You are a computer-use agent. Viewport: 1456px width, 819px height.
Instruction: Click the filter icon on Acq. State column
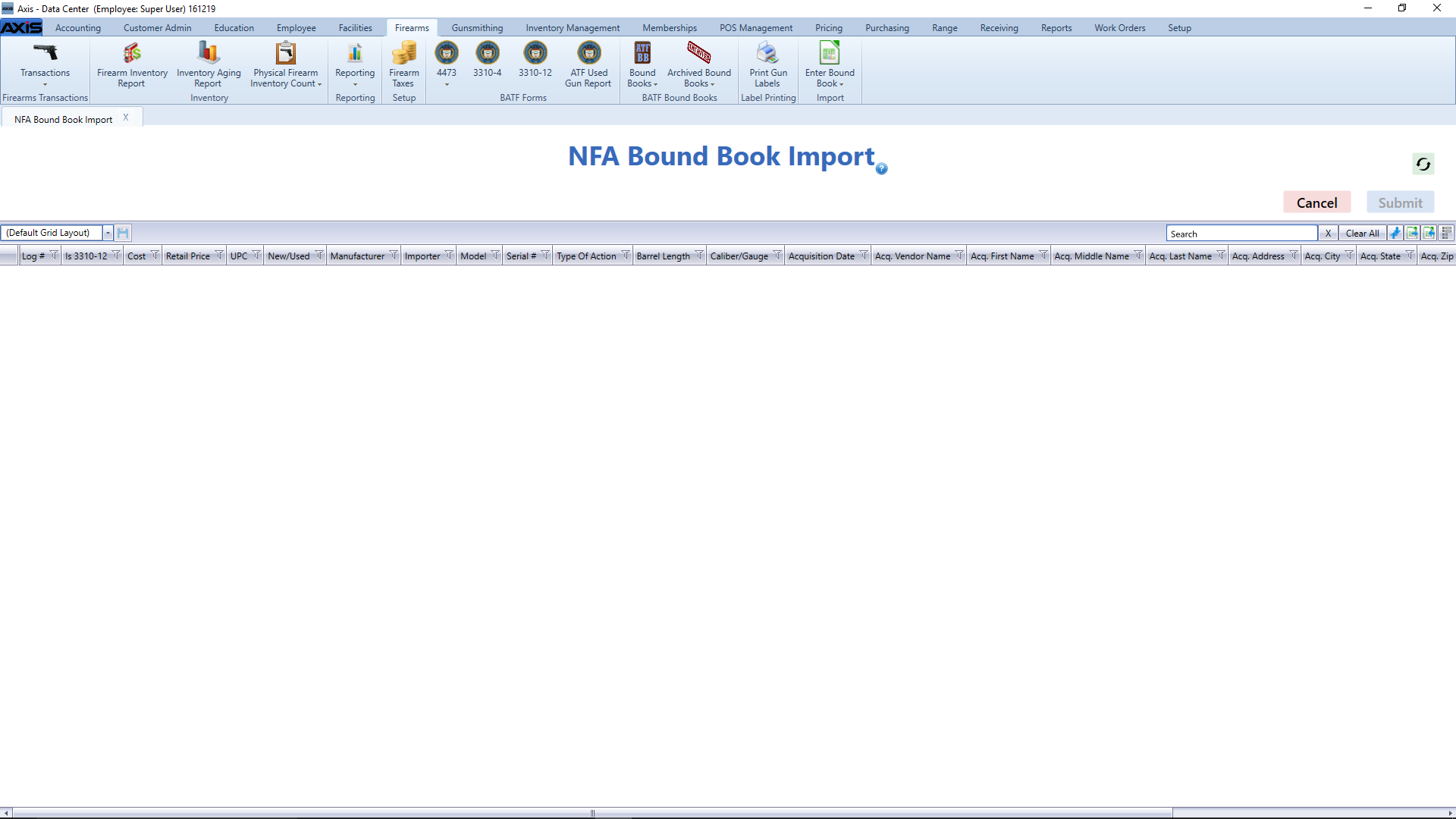click(x=1410, y=256)
